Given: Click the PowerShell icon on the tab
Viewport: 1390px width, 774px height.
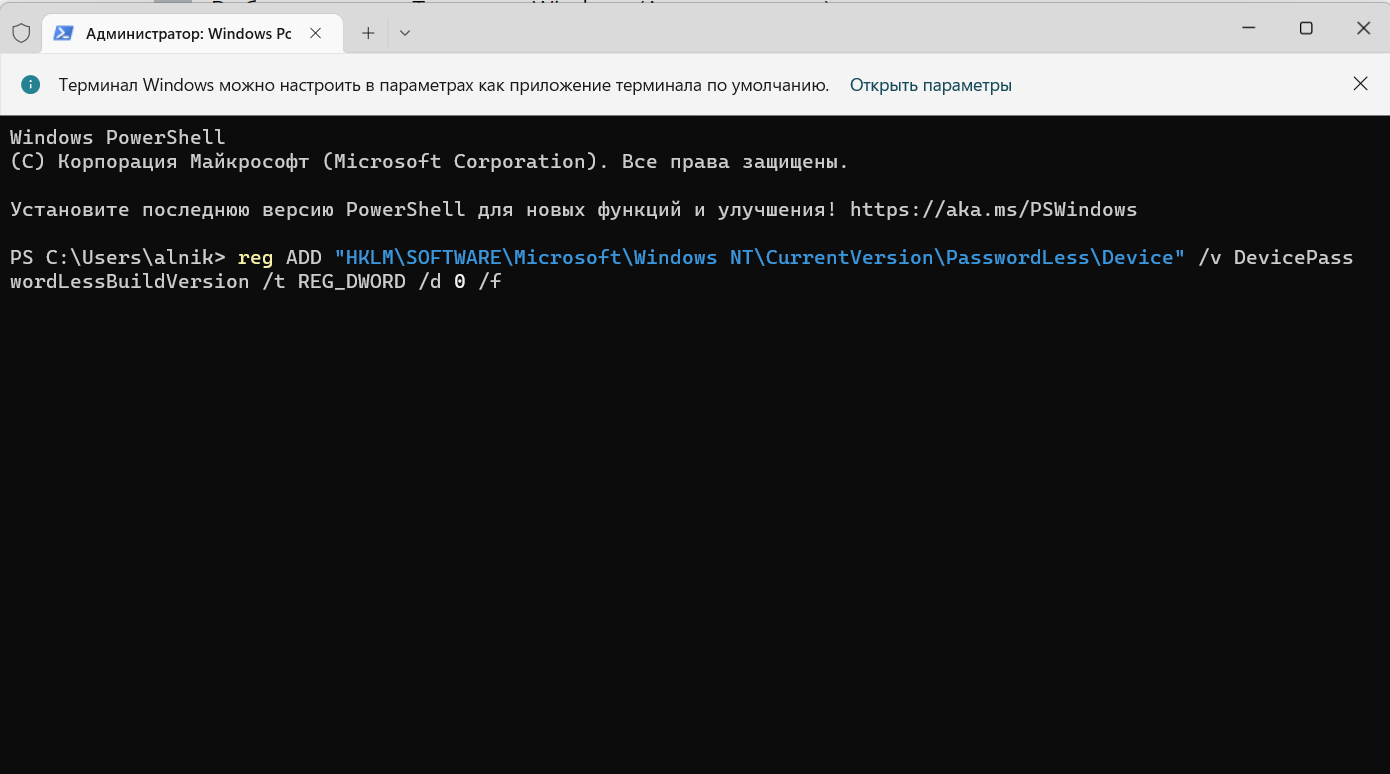Looking at the screenshot, I should (x=63, y=33).
